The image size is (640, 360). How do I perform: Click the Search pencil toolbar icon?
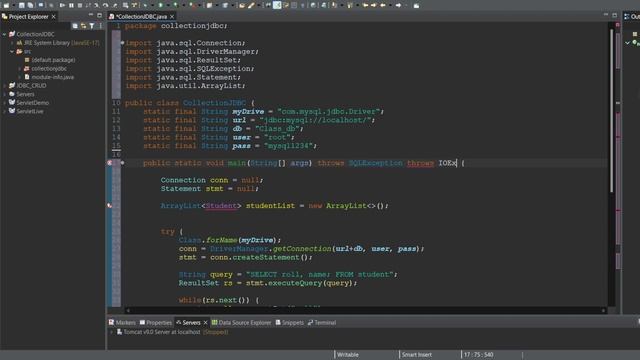tap(251, 5)
